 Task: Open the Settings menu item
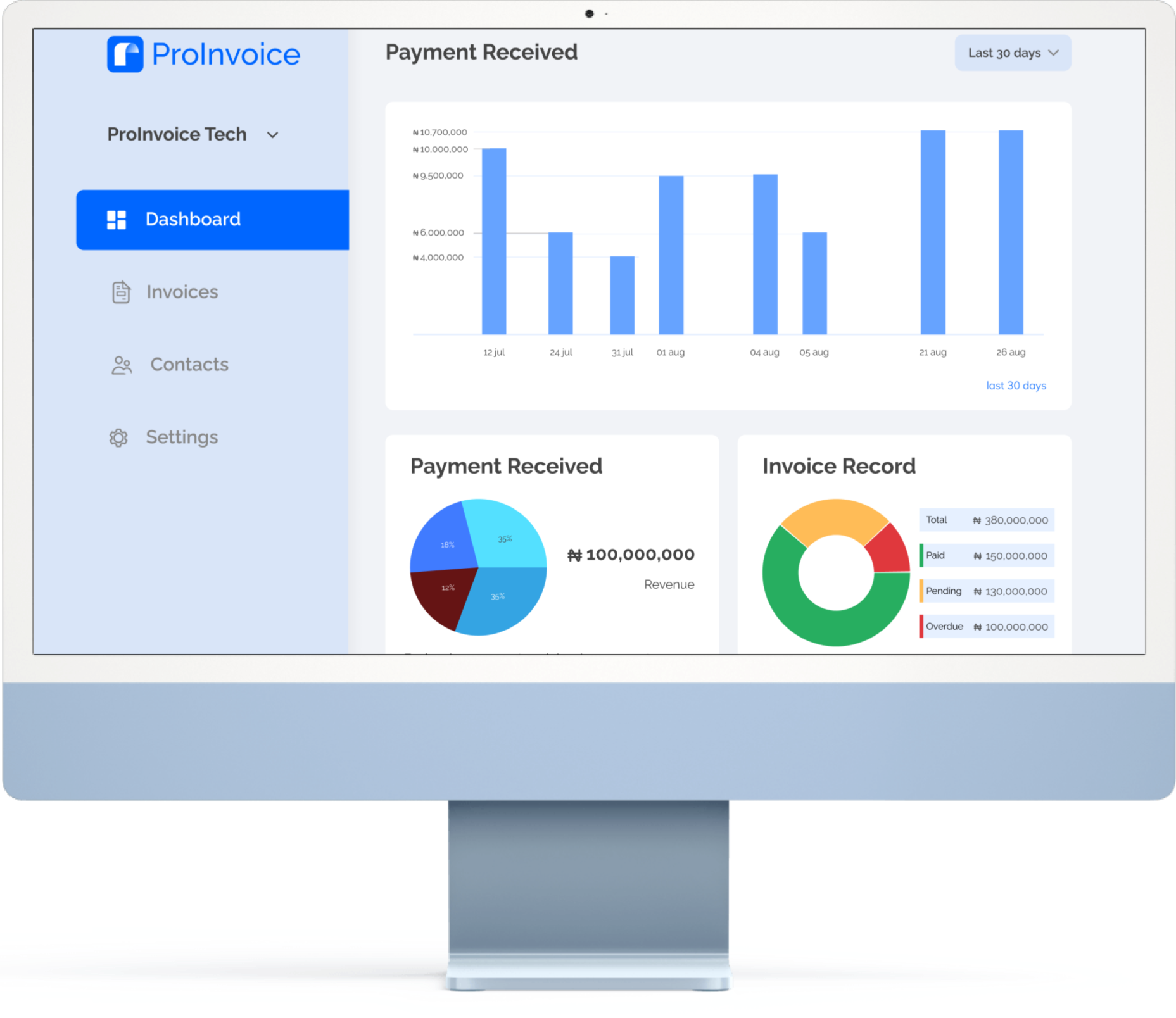point(182,437)
